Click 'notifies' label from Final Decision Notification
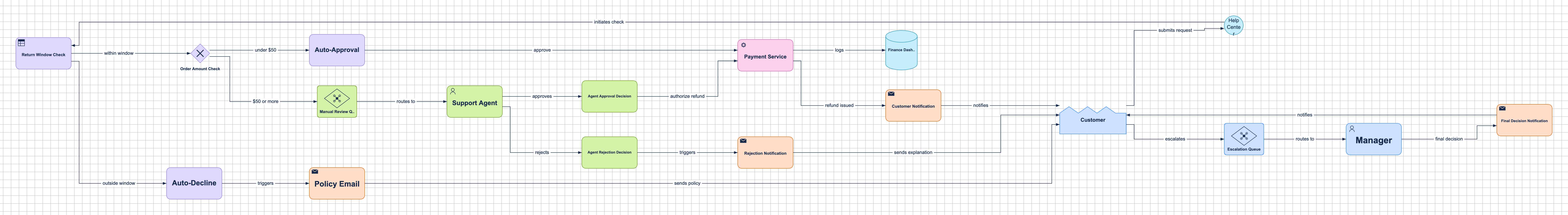 click(x=1304, y=115)
